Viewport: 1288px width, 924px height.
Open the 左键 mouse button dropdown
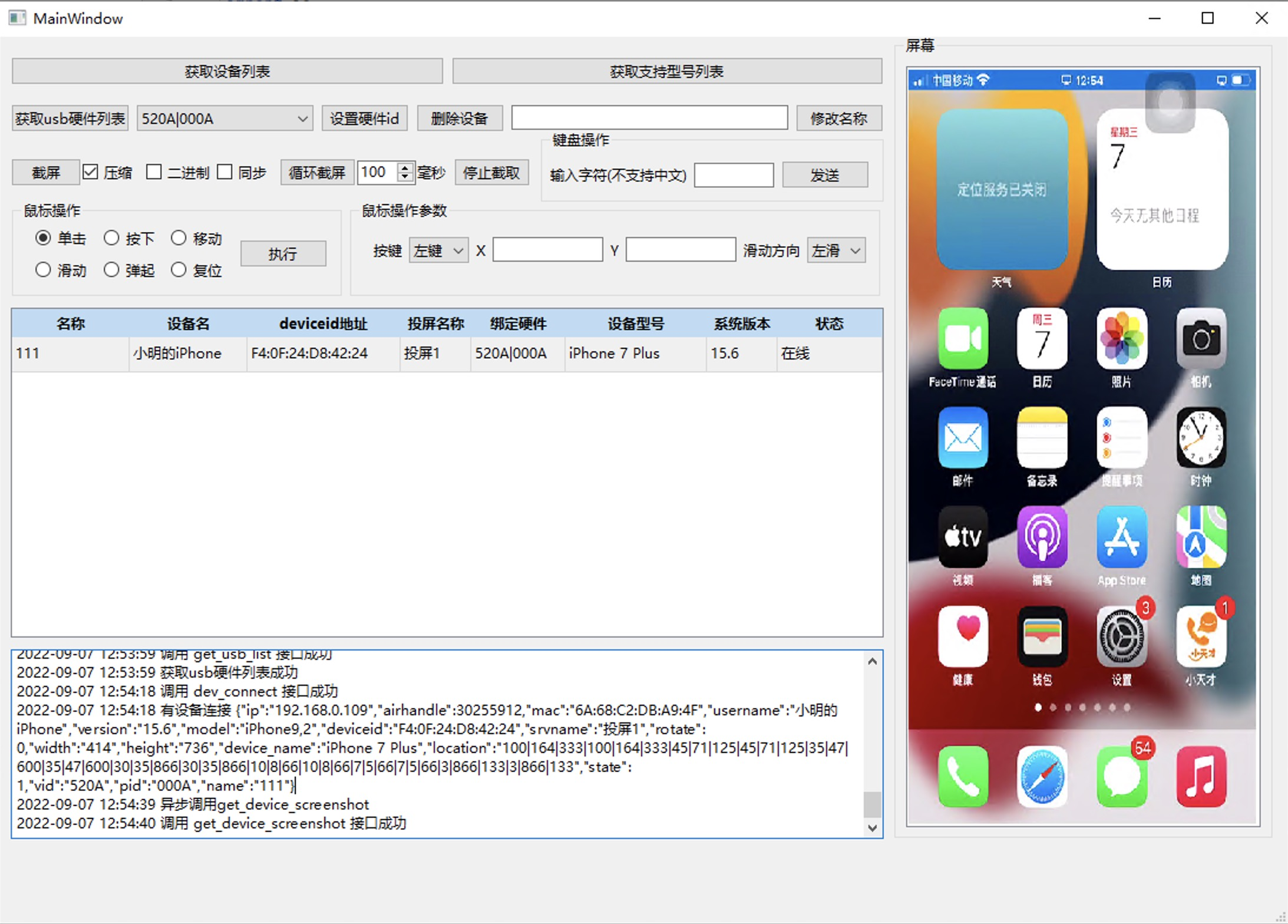tap(438, 250)
